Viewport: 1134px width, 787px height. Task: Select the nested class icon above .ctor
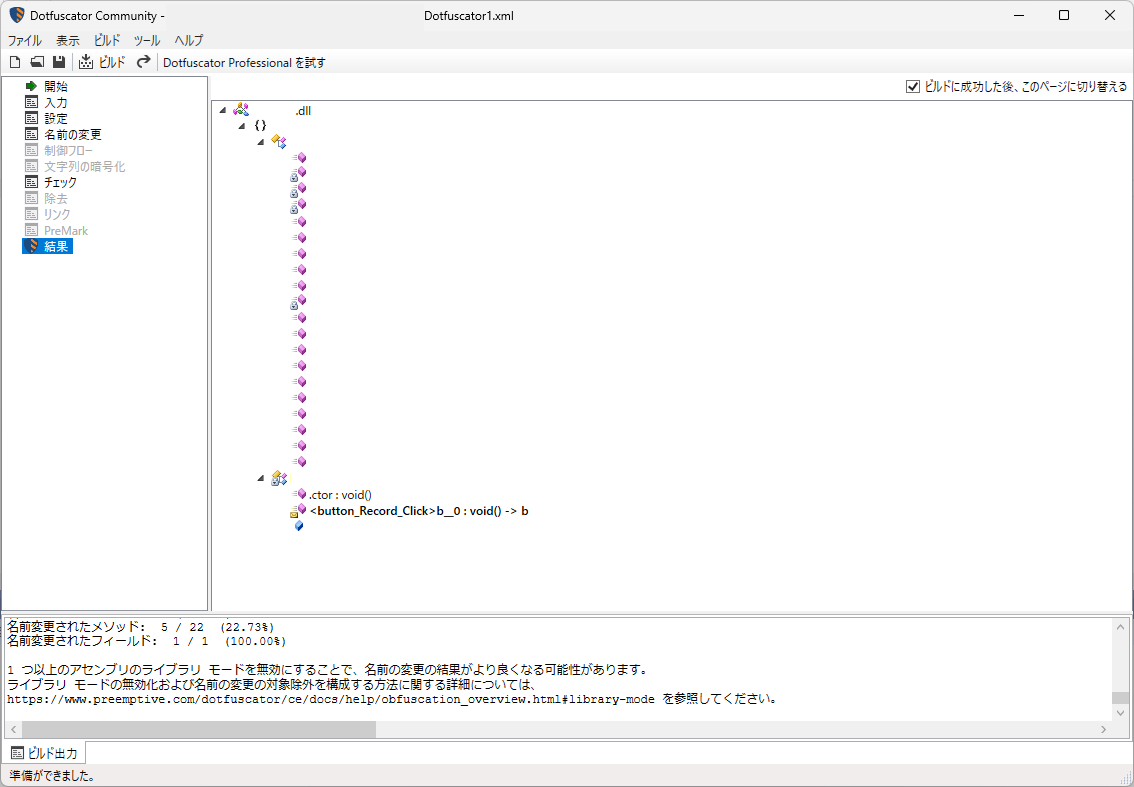coord(279,478)
